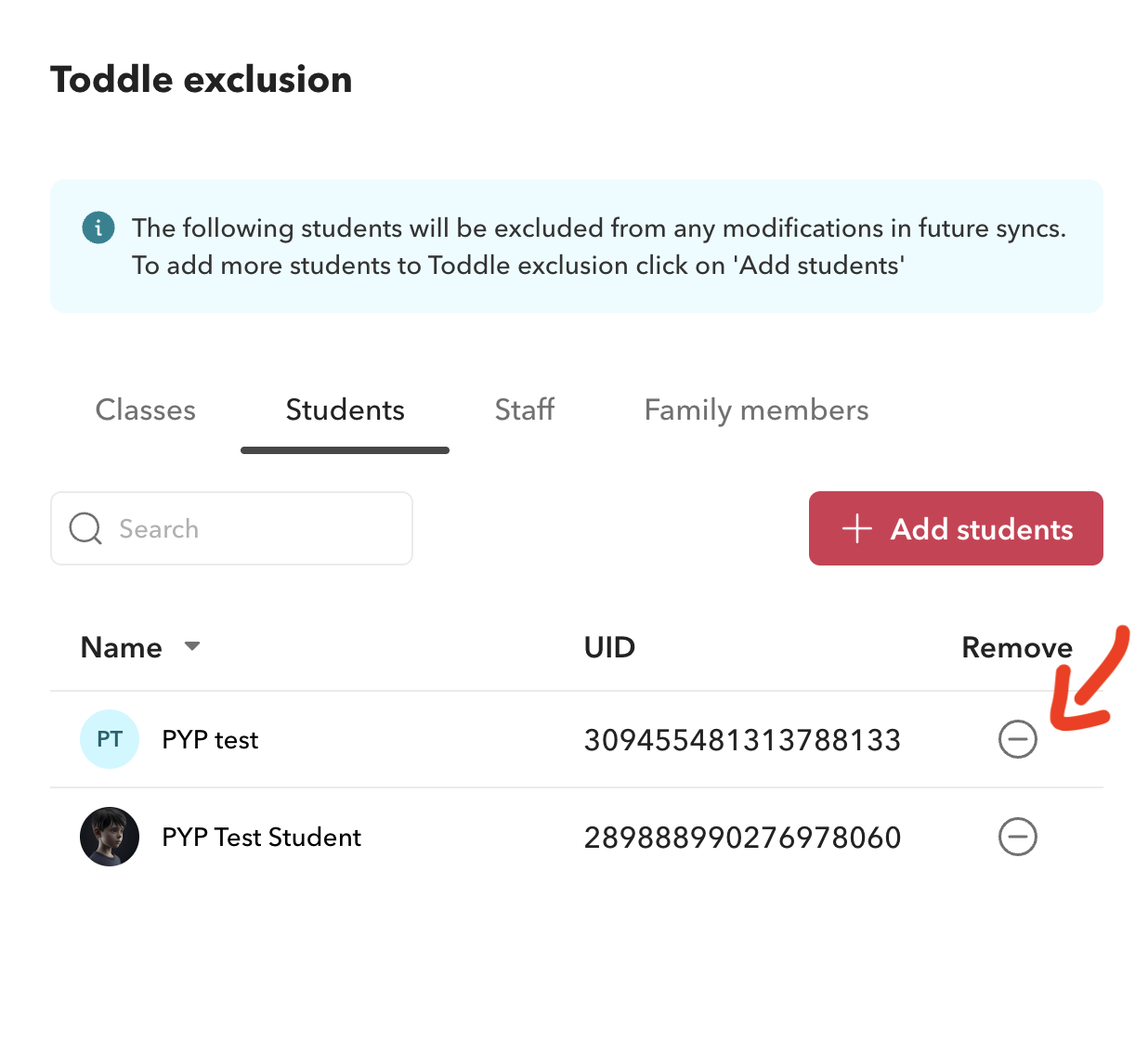Toggle Name sorting order with the arrow
This screenshot has height=1040, width=1148.
(192, 646)
